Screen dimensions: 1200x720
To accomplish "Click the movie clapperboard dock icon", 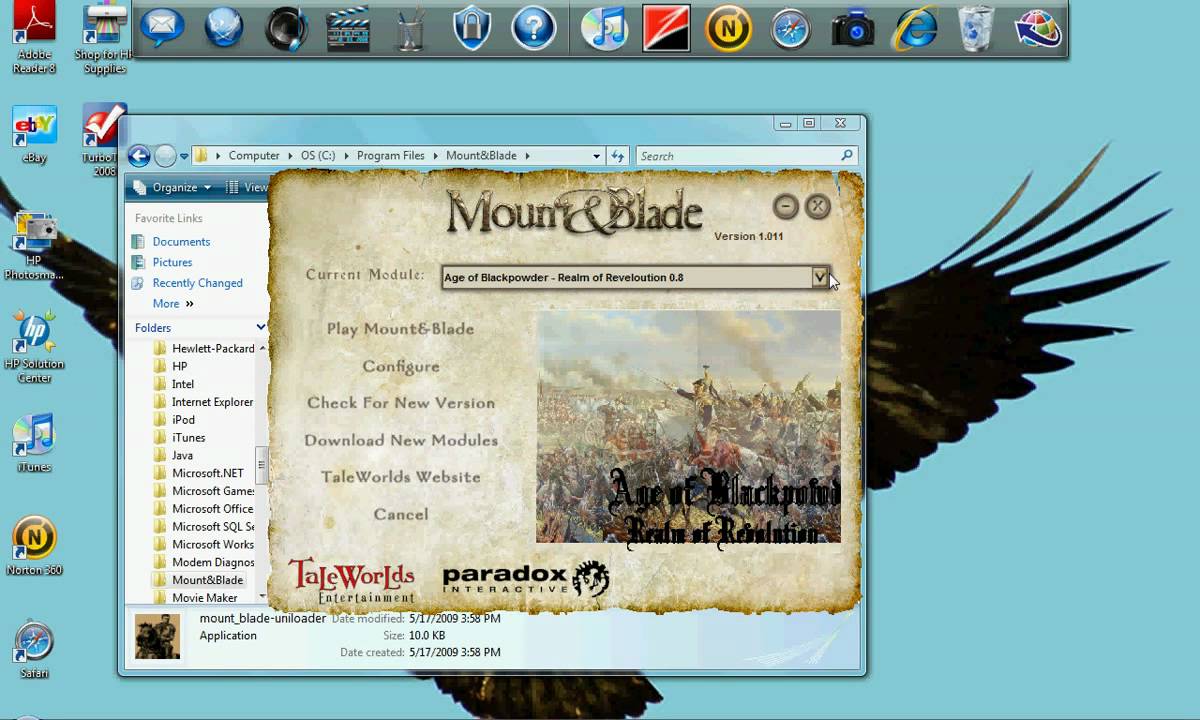I will 348,27.
